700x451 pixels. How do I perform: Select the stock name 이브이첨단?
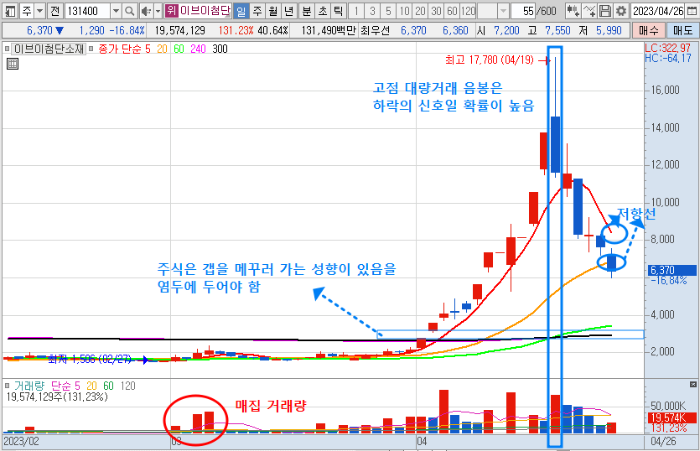(205, 11)
